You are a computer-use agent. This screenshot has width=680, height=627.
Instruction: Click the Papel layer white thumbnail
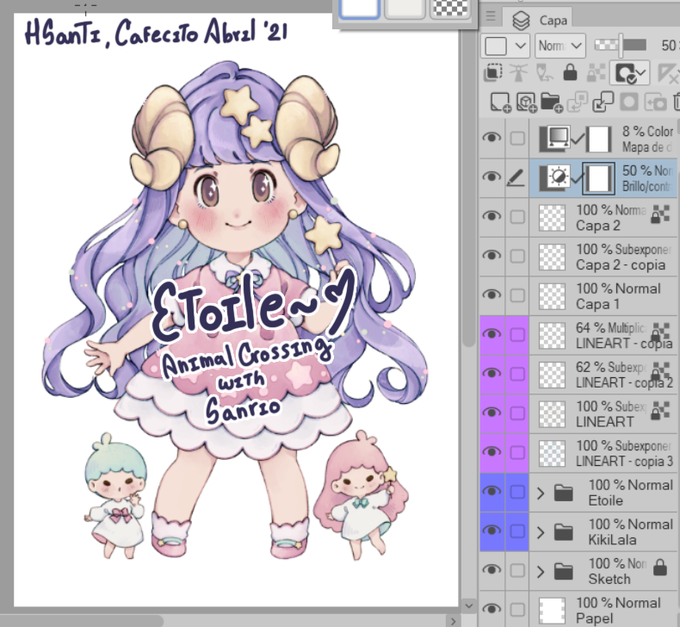pos(552,610)
